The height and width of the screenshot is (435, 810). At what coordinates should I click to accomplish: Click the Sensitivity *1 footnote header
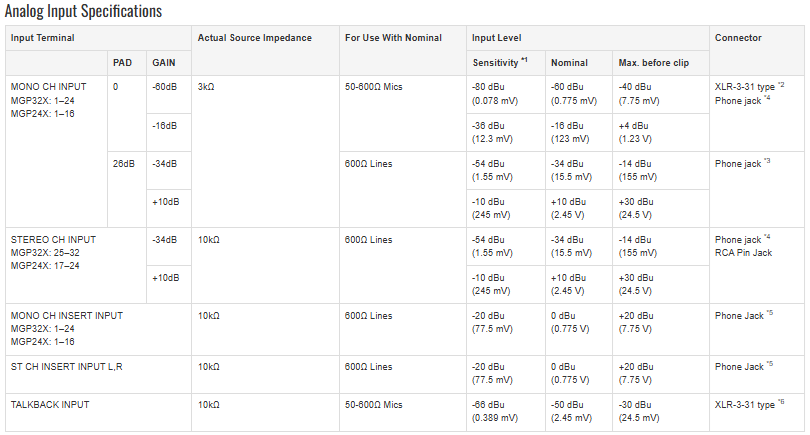pyautogui.click(x=500, y=63)
